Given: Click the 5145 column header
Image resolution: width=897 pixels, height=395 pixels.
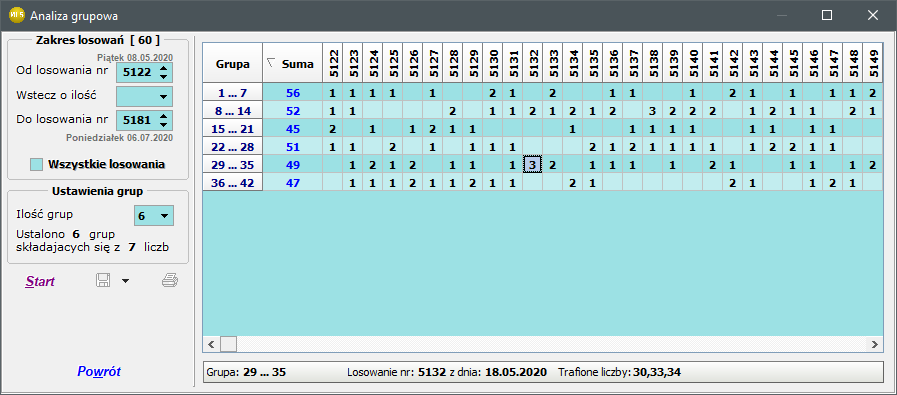Looking at the screenshot, I should [x=792, y=64].
